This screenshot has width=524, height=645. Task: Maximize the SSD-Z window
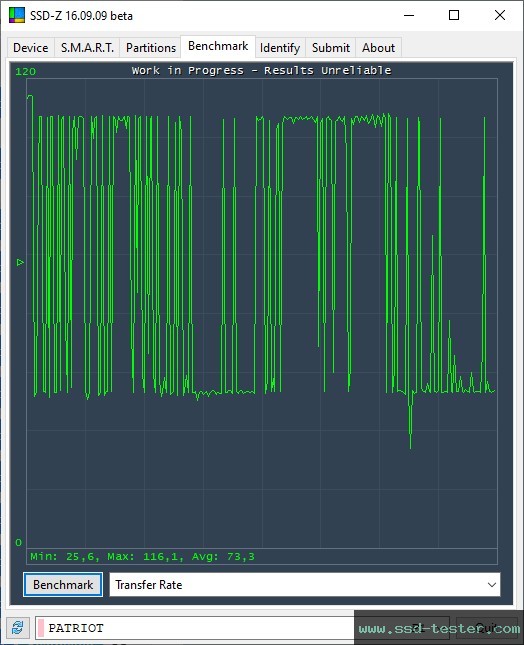(x=454, y=15)
